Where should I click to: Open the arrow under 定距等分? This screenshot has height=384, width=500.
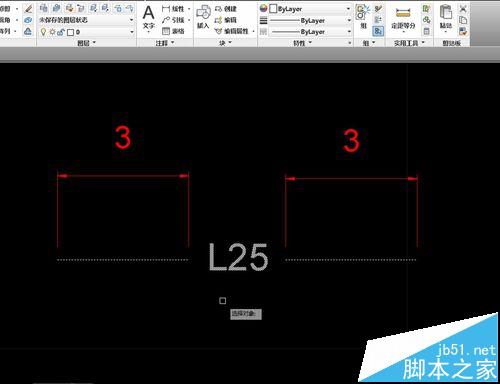(403, 32)
